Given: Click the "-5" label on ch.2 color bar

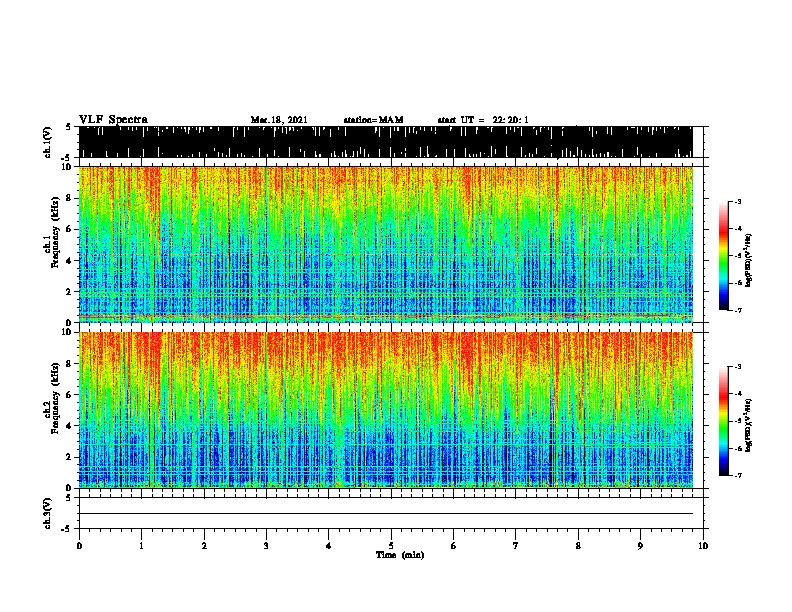Looking at the screenshot, I should point(738,421).
